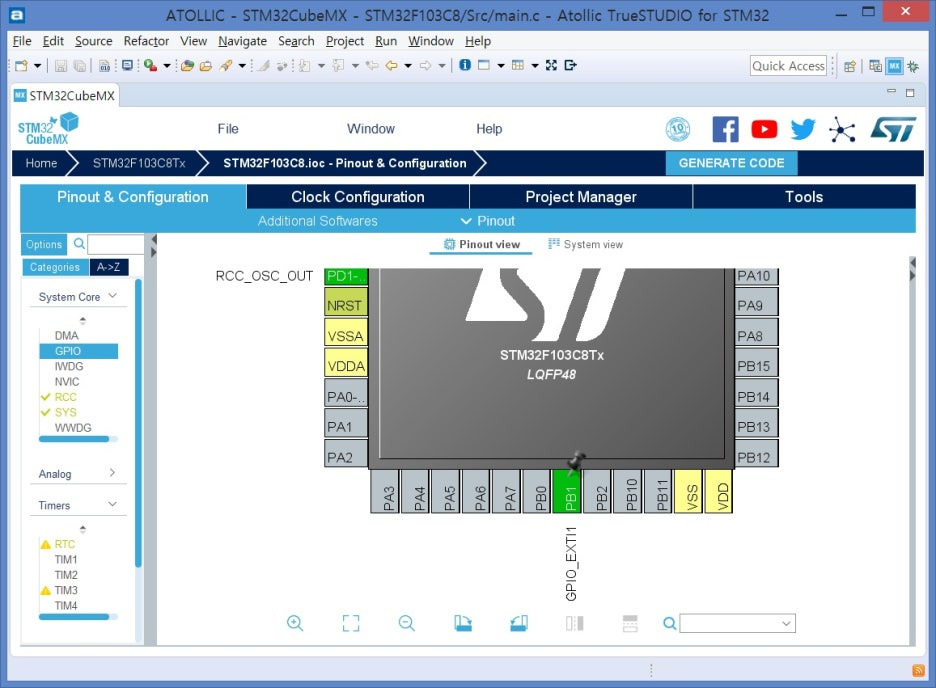Open the pin search combo box dropdown

[786, 624]
